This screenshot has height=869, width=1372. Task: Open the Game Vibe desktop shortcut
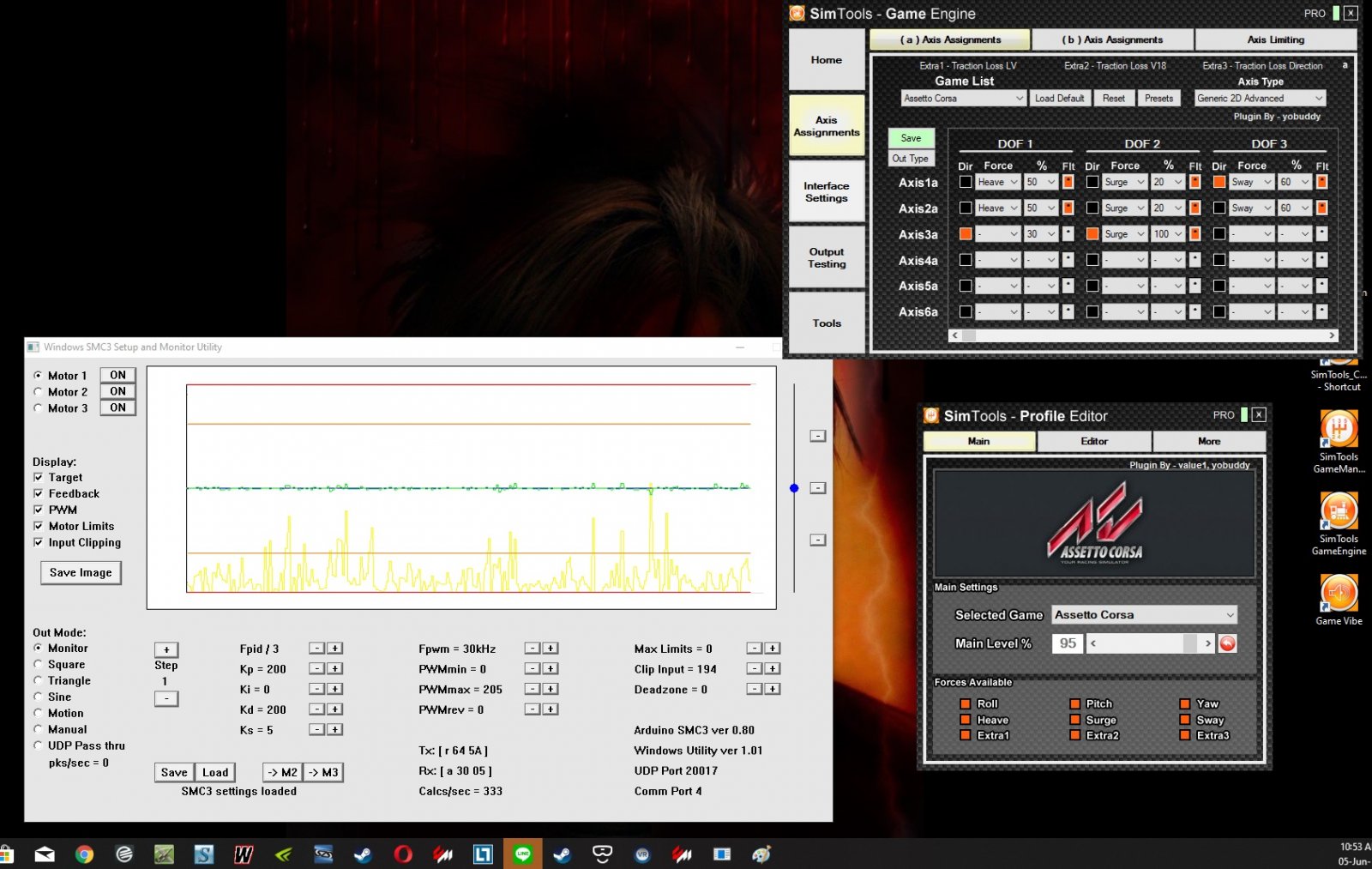tap(1339, 600)
